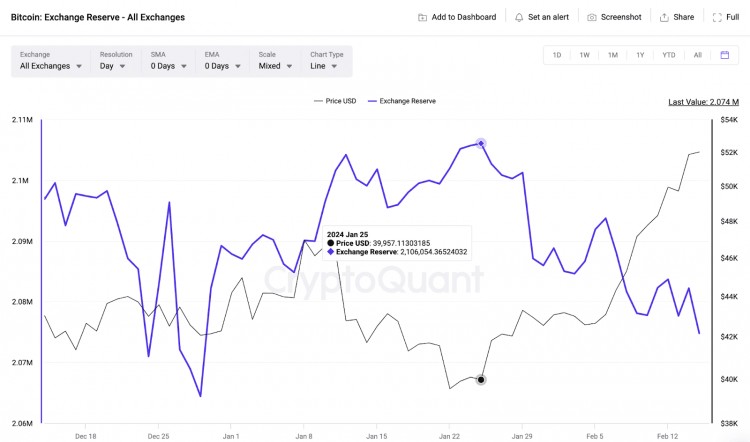Image resolution: width=750 pixels, height=442 pixels.
Task: Switch to the YTD time range
Action: pos(669,55)
